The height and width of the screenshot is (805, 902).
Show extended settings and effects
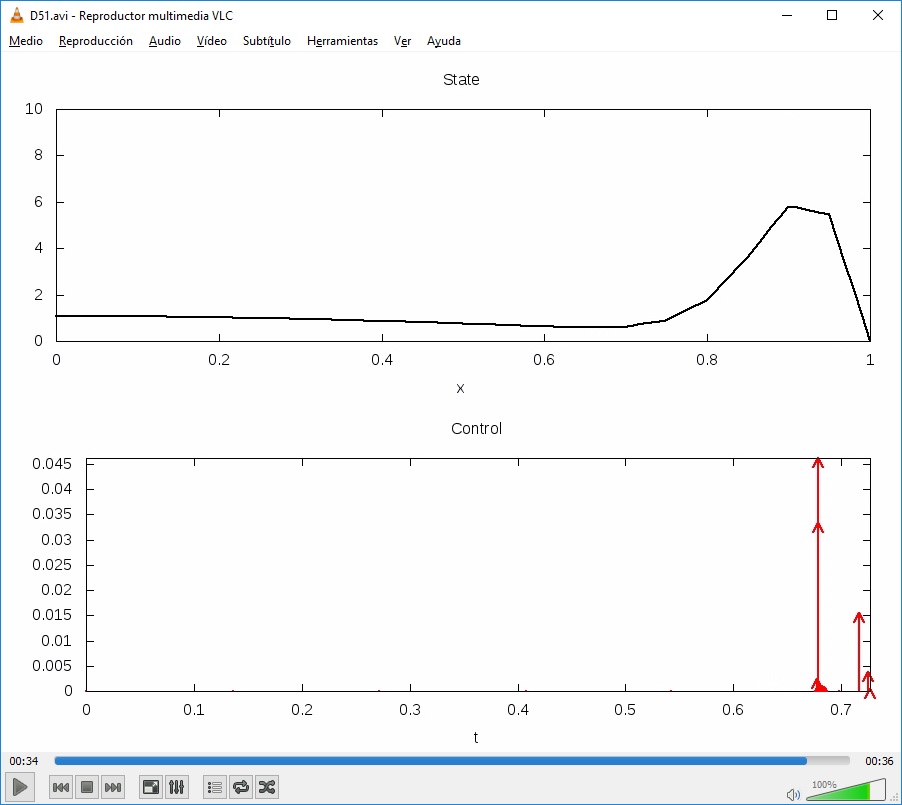click(176, 787)
